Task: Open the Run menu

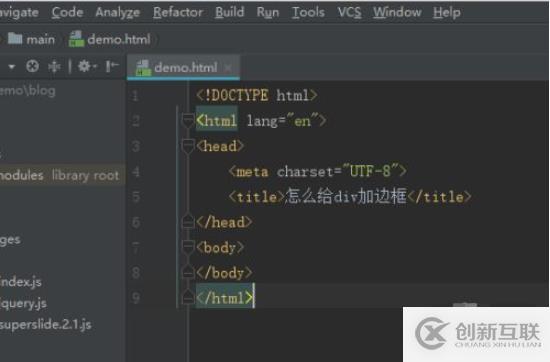Action: coord(268,12)
